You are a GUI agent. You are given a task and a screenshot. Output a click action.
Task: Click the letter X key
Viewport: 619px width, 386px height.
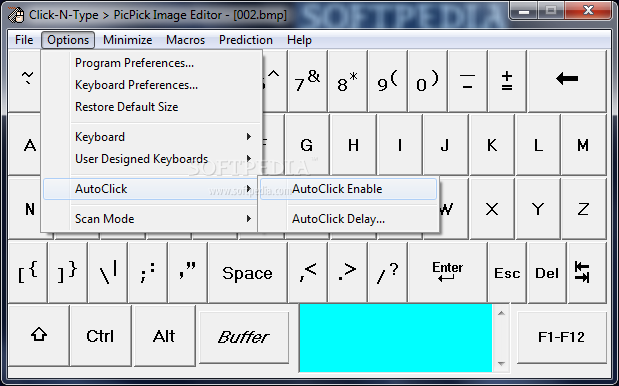pyautogui.click(x=492, y=208)
